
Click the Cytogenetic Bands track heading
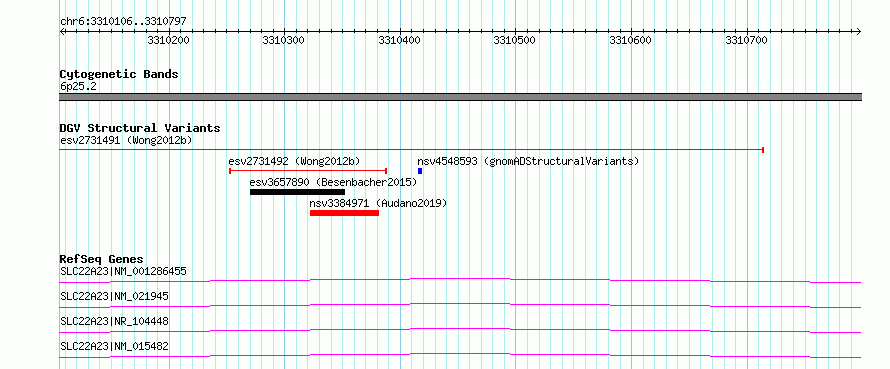pos(119,74)
